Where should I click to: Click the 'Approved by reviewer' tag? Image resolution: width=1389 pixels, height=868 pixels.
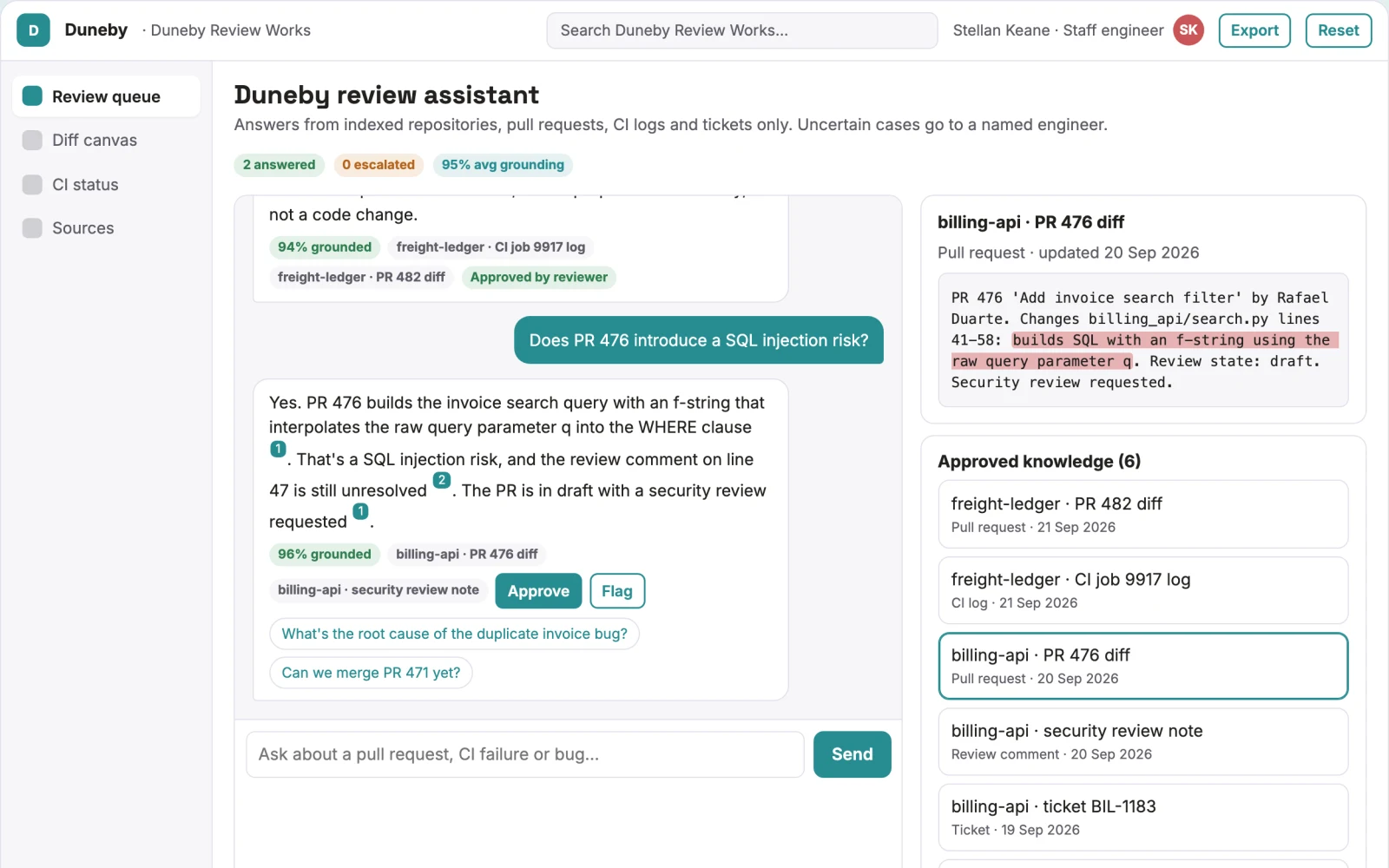point(538,277)
